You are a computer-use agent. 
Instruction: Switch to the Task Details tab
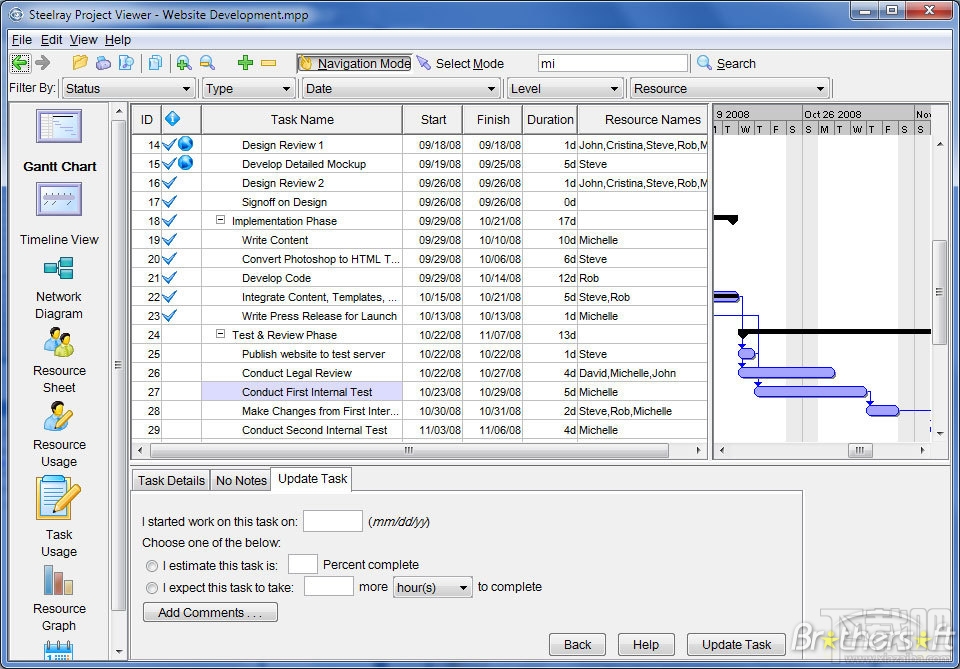point(170,480)
